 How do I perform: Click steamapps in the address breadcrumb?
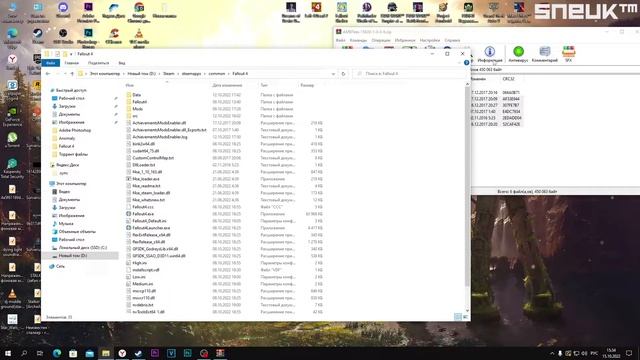tap(191, 74)
